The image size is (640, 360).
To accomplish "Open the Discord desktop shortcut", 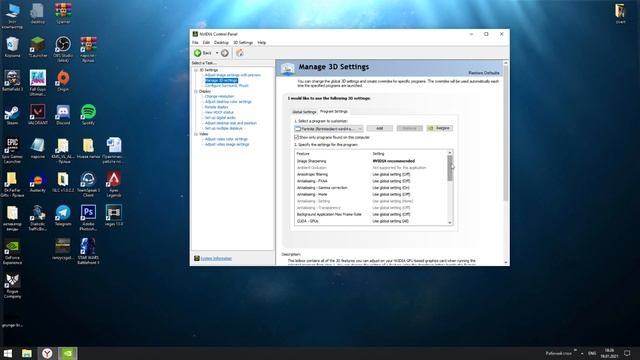I will pos(63,115).
